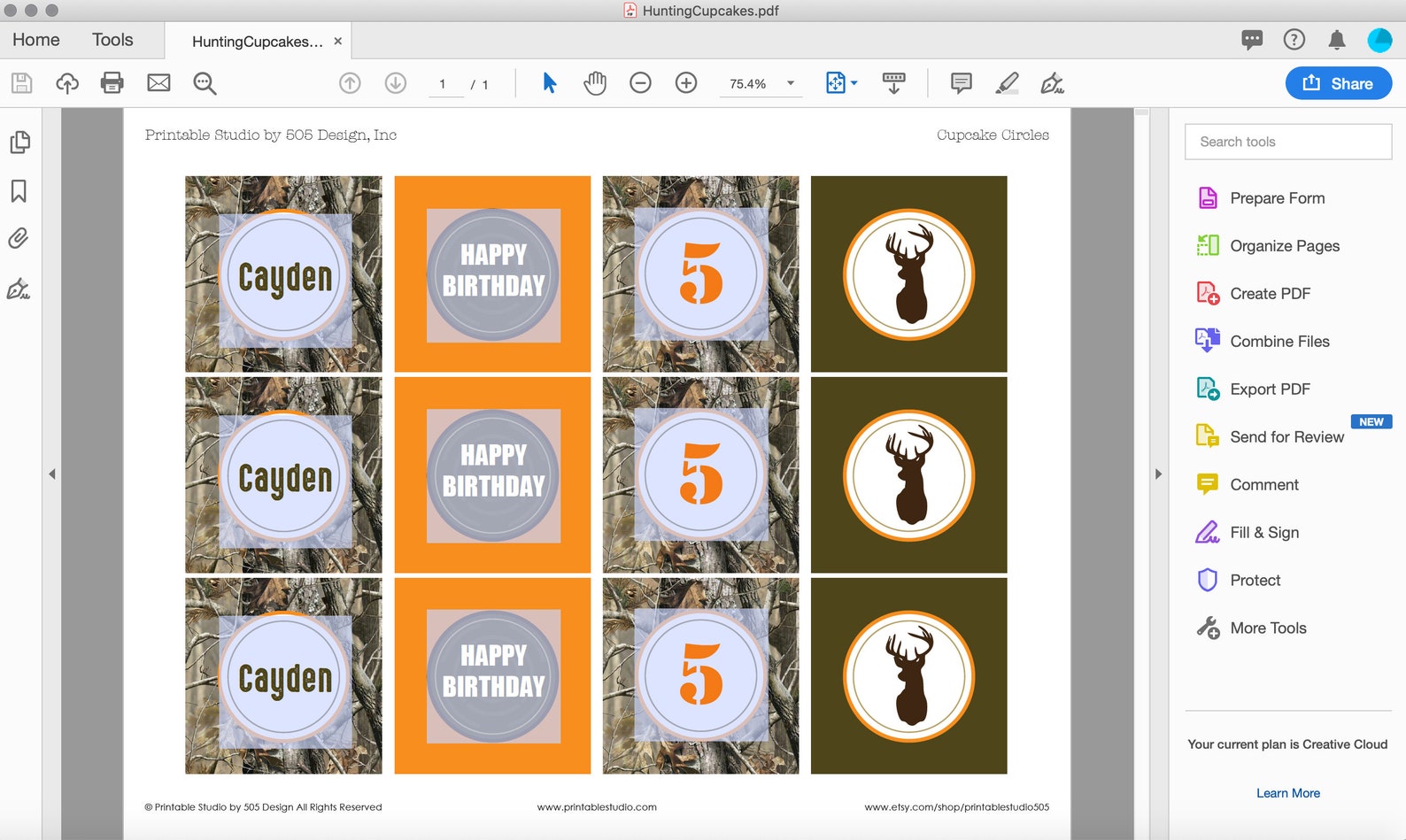Open the help question mark
Viewport: 1406px width, 840px height.
coord(1294,40)
